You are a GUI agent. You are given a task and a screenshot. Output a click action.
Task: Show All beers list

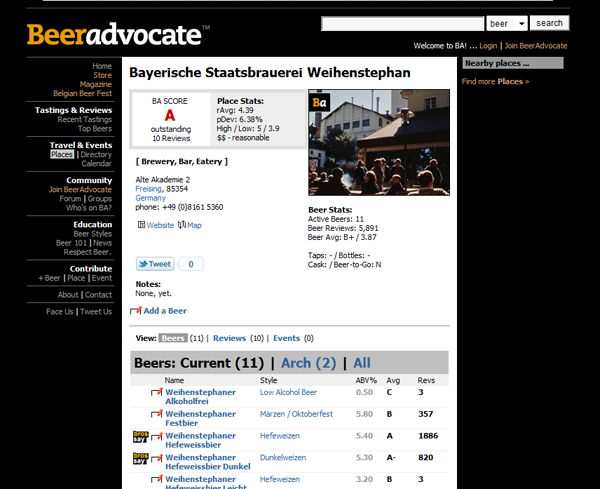(362, 363)
